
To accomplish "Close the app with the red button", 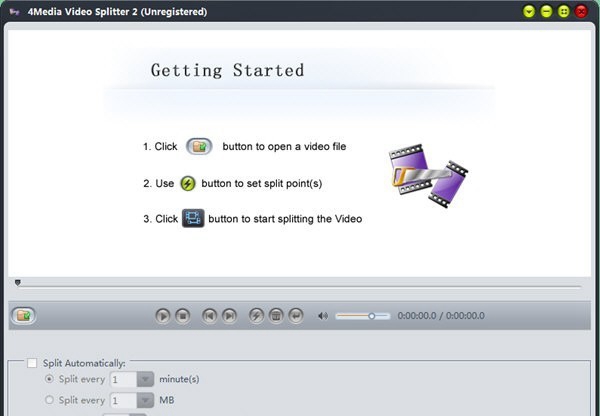I will pyautogui.click(x=581, y=11).
